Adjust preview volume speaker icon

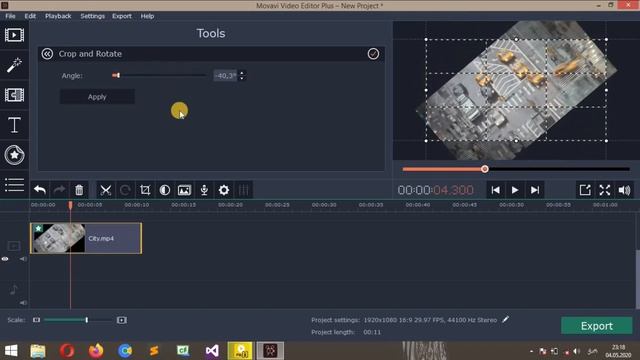(x=624, y=190)
